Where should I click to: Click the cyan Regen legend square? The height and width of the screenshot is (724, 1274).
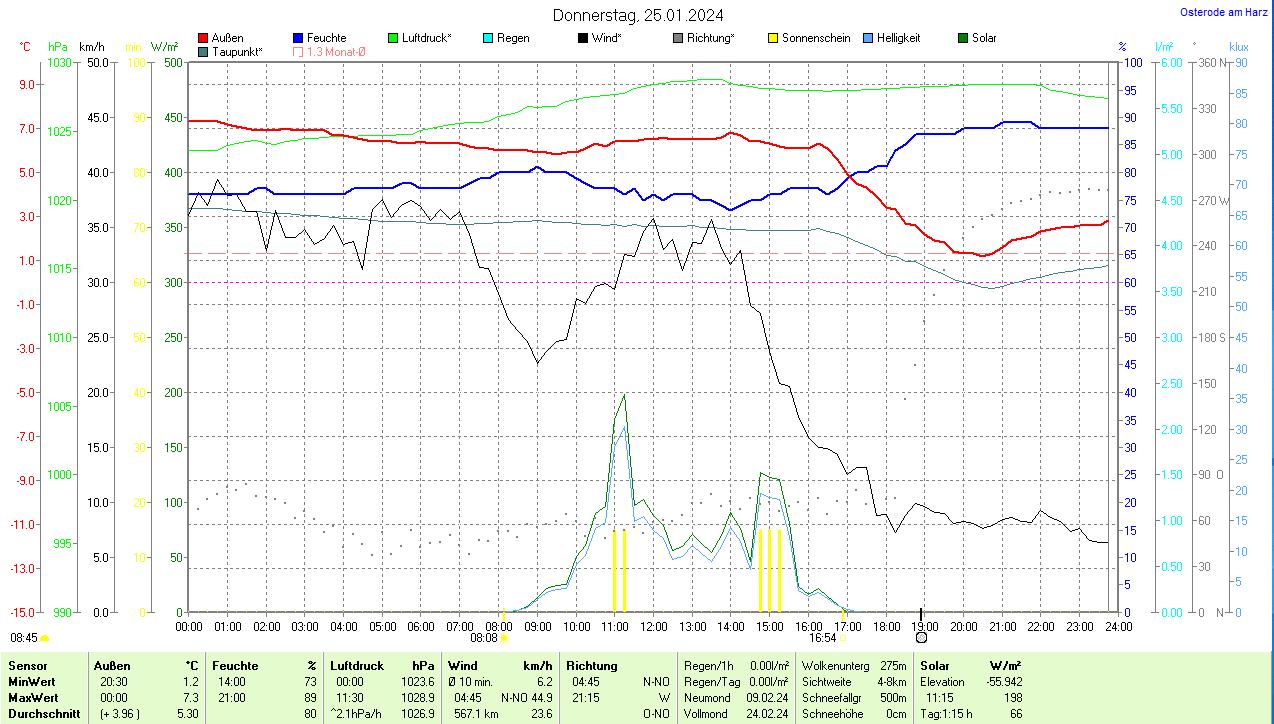[x=488, y=38]
